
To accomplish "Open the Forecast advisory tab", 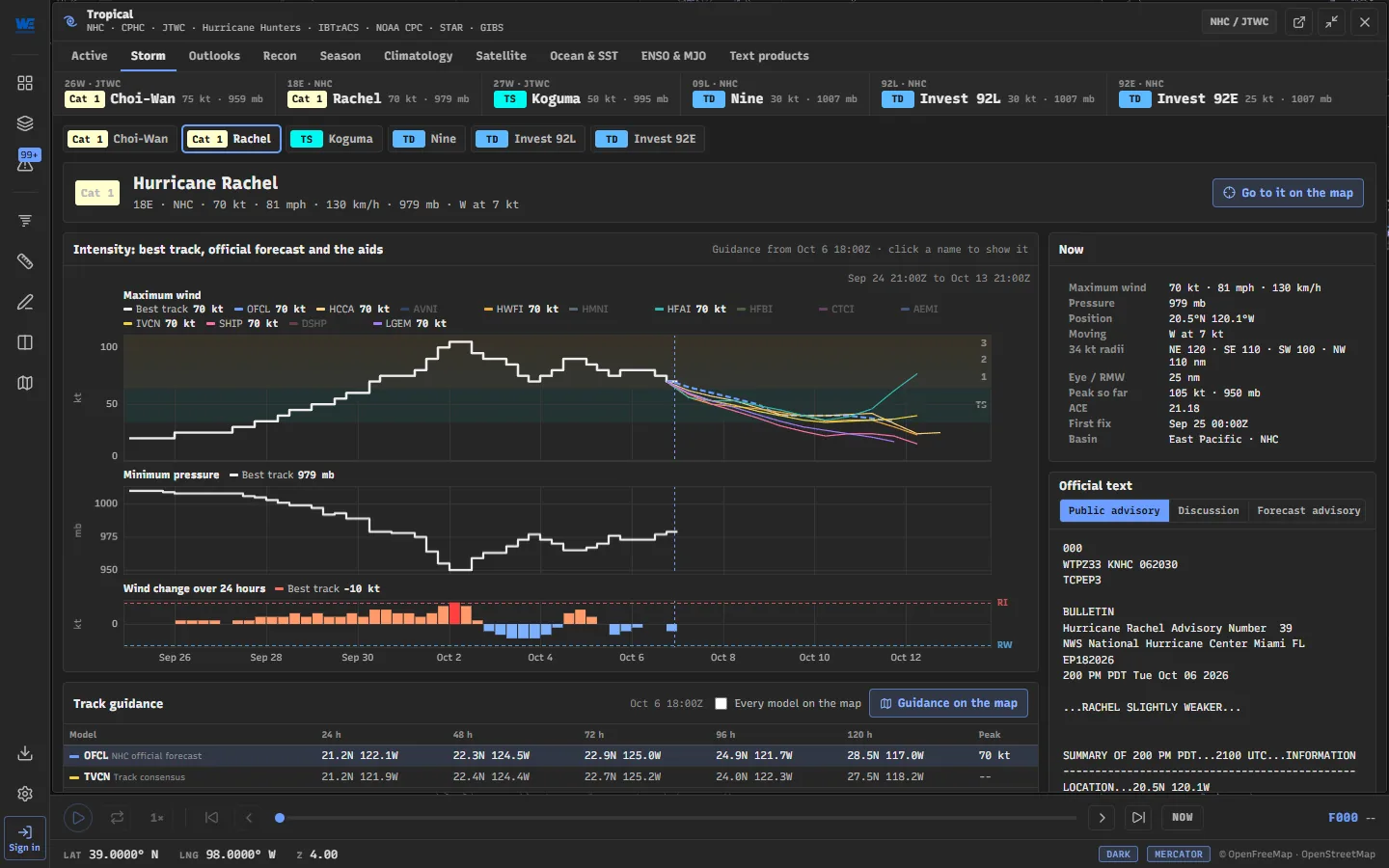I will pos(1309,511).
